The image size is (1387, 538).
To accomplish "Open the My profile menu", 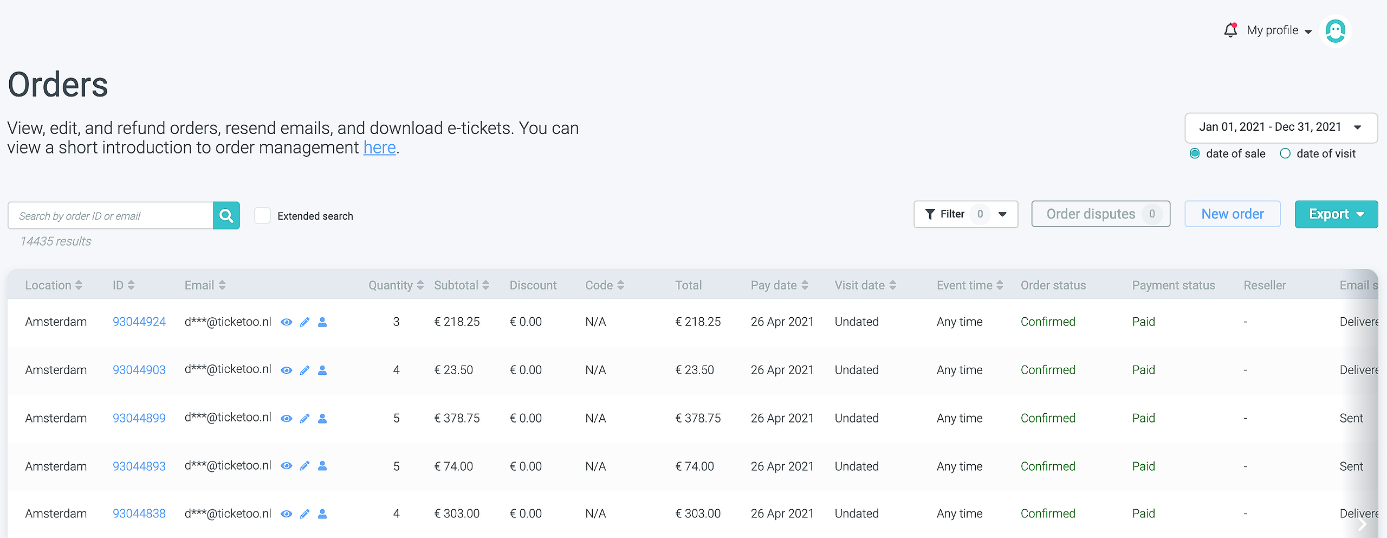I will click(x=1279, y=31).
